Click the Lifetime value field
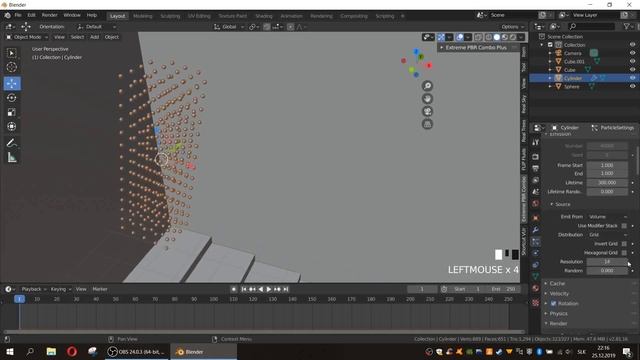Image resolution: width=640 pixels, height=360 pixels. (x=607, y=182)
